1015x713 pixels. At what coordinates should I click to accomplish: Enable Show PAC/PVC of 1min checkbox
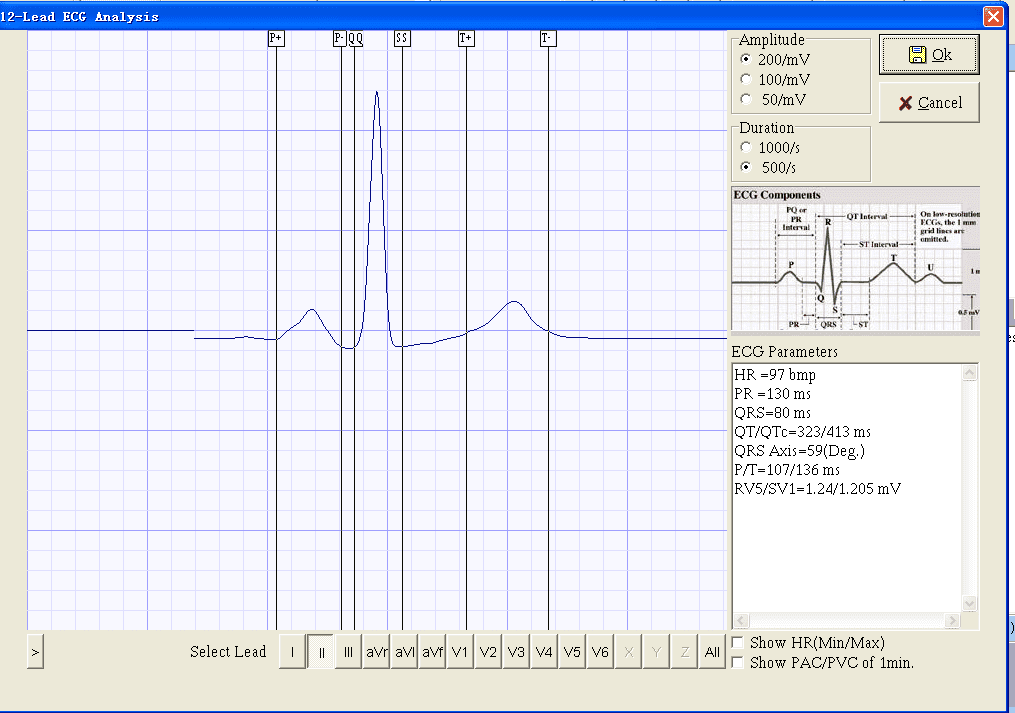point(737,662)
